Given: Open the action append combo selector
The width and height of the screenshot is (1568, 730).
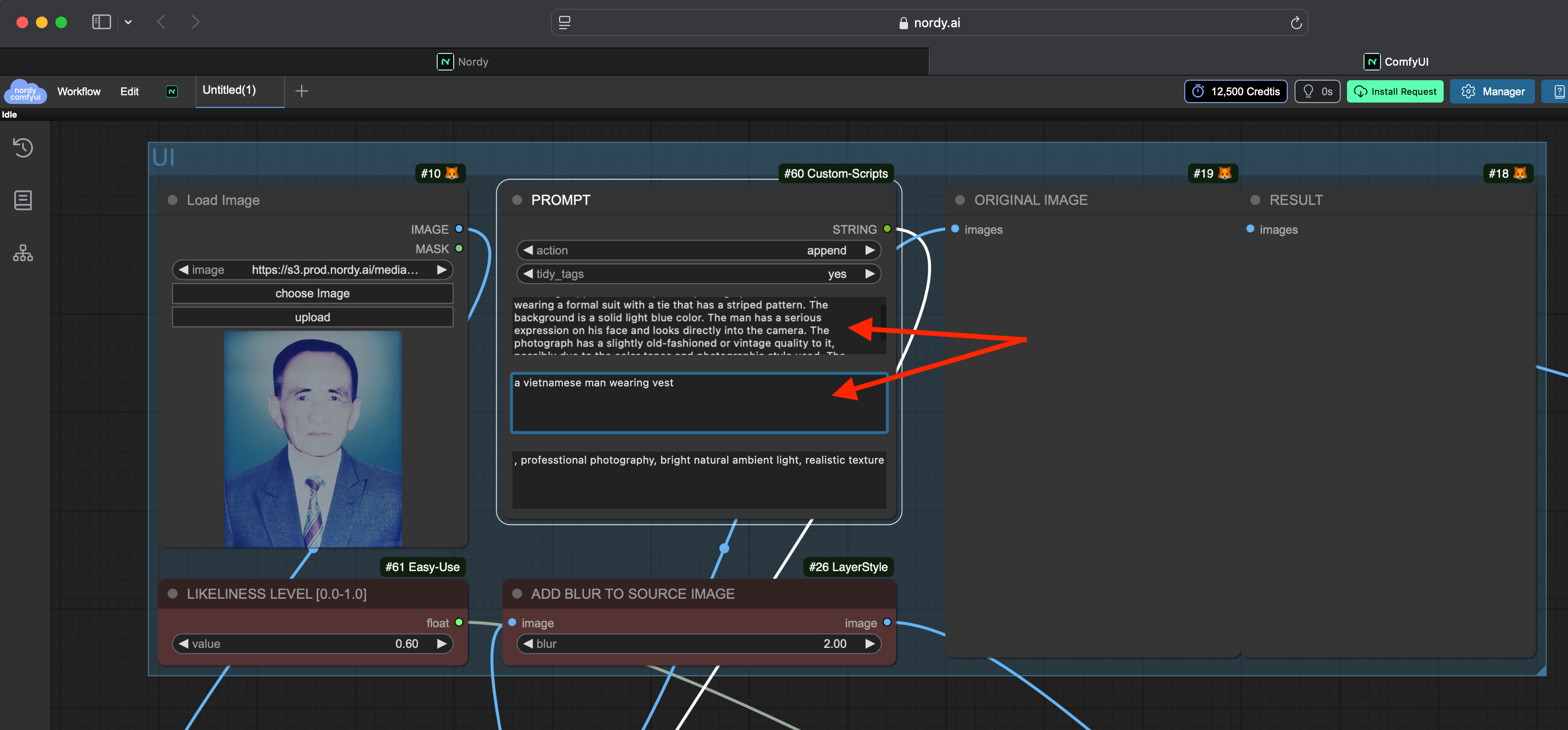Looking at the screenshot, I should 698,250.
